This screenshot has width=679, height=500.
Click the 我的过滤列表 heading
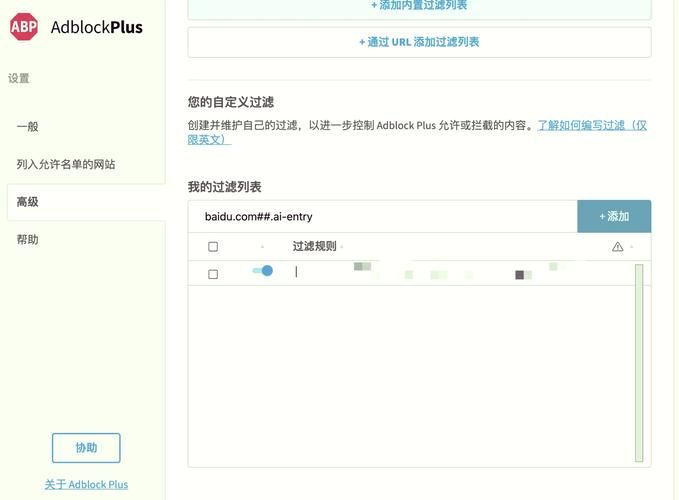224,187
